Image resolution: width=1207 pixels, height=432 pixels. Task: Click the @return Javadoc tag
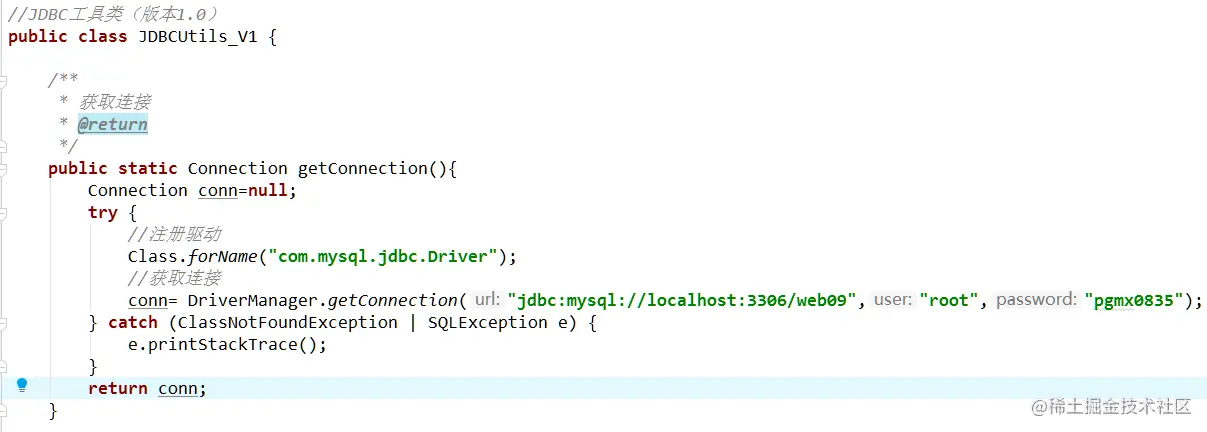click(113, 124)
